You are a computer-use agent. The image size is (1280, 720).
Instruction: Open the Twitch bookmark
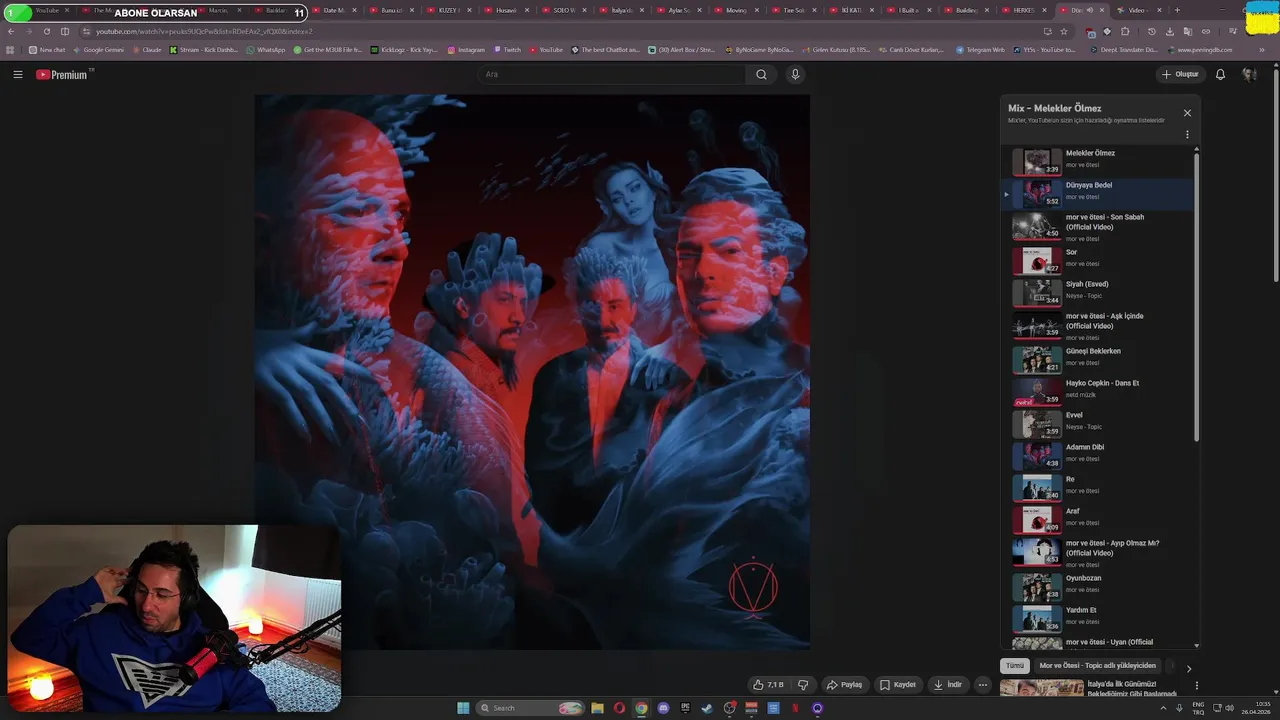pos(506,49)
